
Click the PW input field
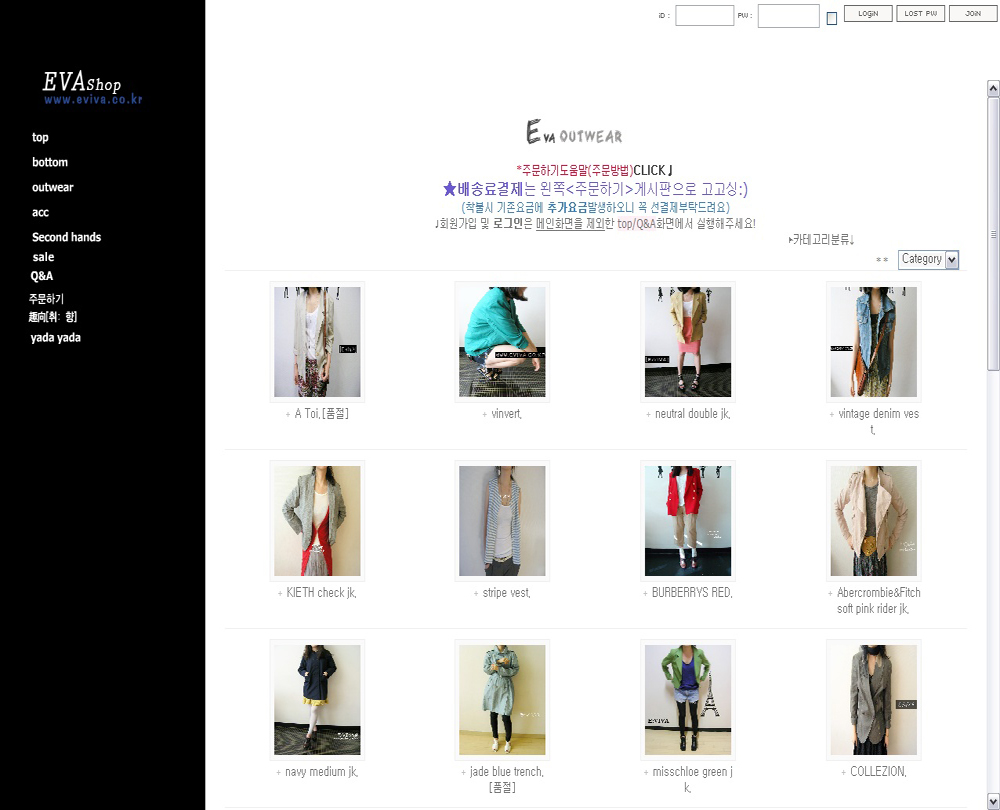pos(788,16)
